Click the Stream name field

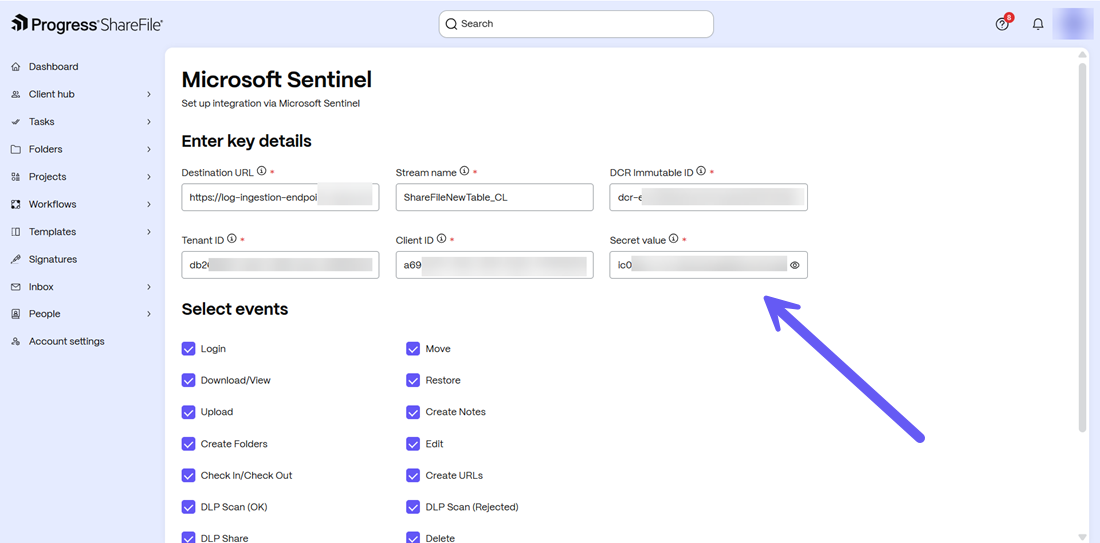(x=495, y=197)
